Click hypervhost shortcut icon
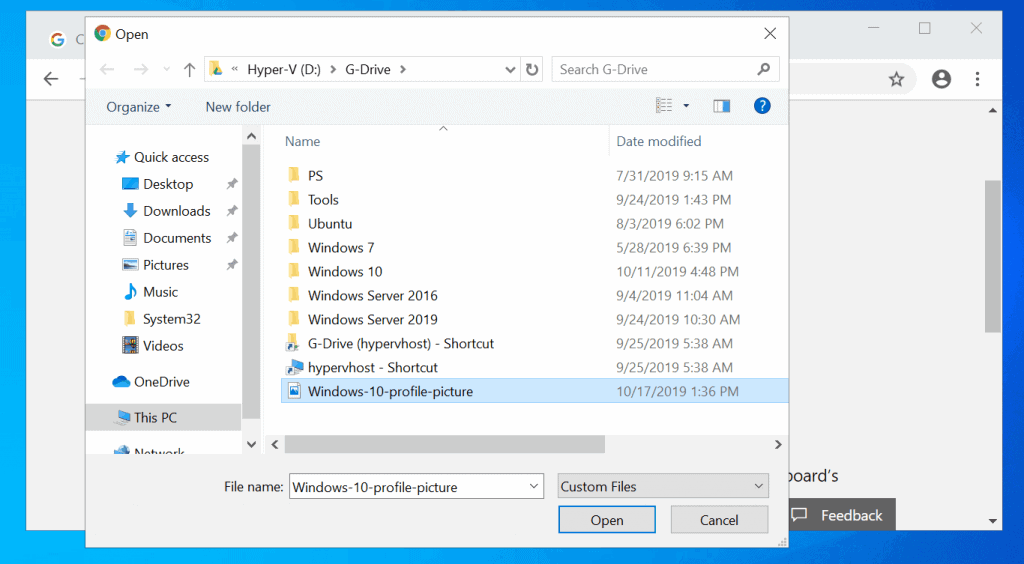The height and width of the screenshot is (564, 1024). 295,368
